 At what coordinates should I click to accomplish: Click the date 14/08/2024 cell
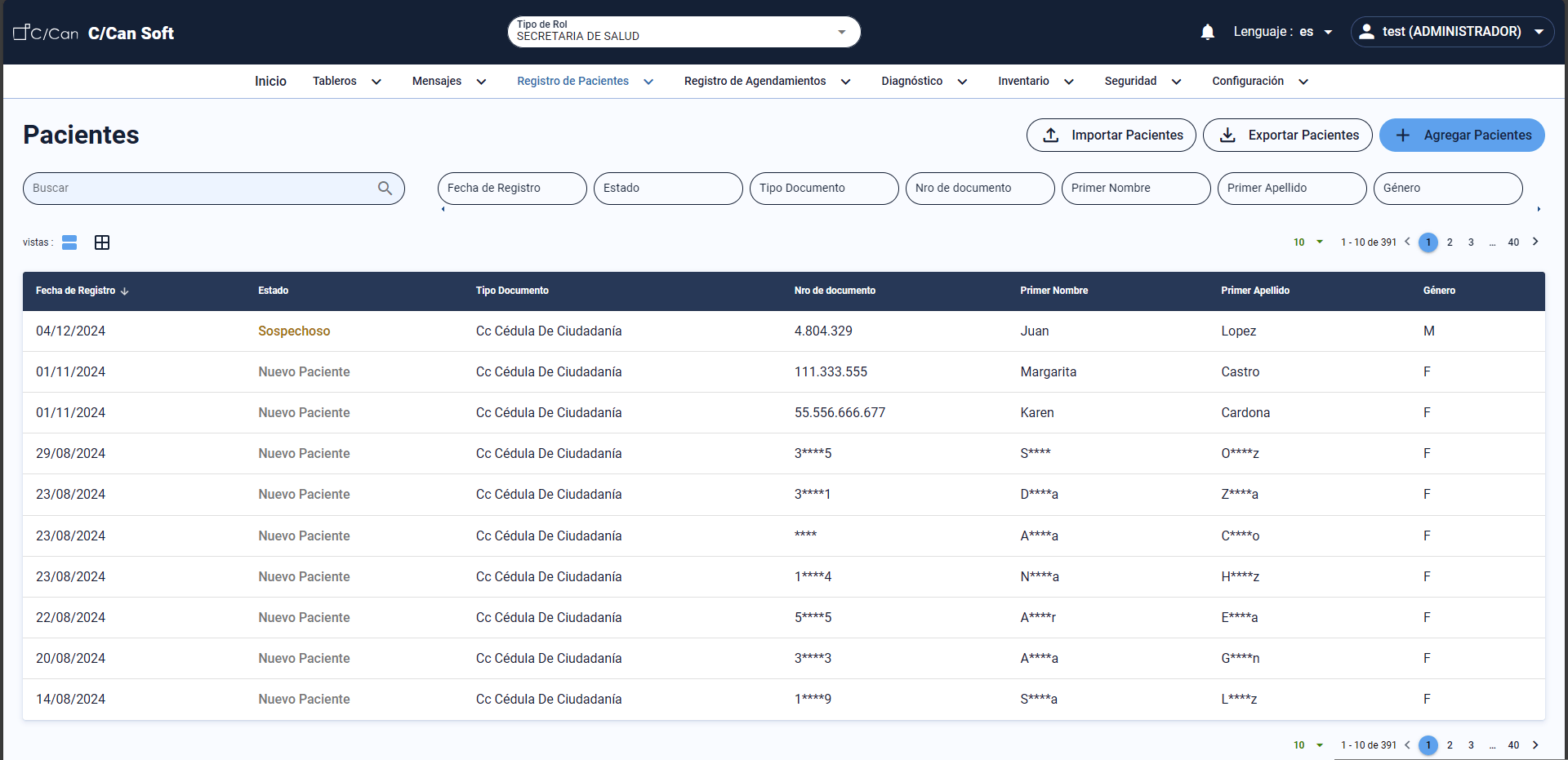click(70, 699)
